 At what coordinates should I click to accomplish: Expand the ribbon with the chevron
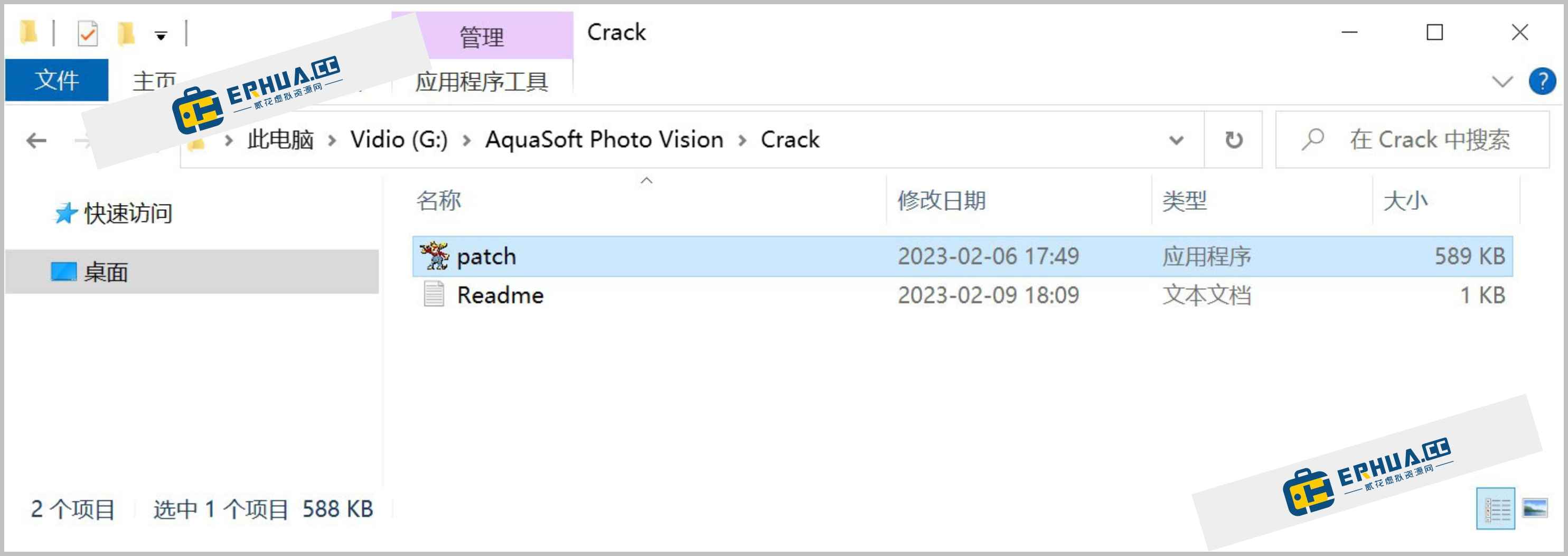tap(1503, 81)
